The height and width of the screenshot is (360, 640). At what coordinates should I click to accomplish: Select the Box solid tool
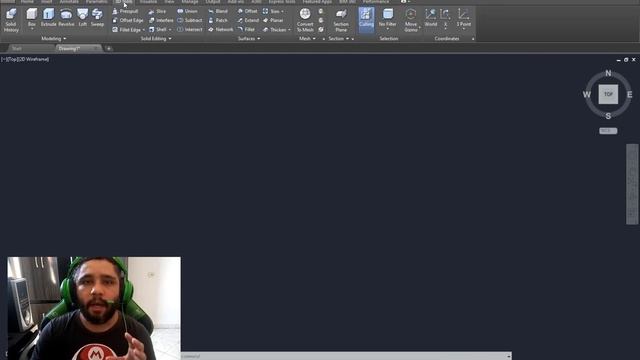click(x=32, y=16)
